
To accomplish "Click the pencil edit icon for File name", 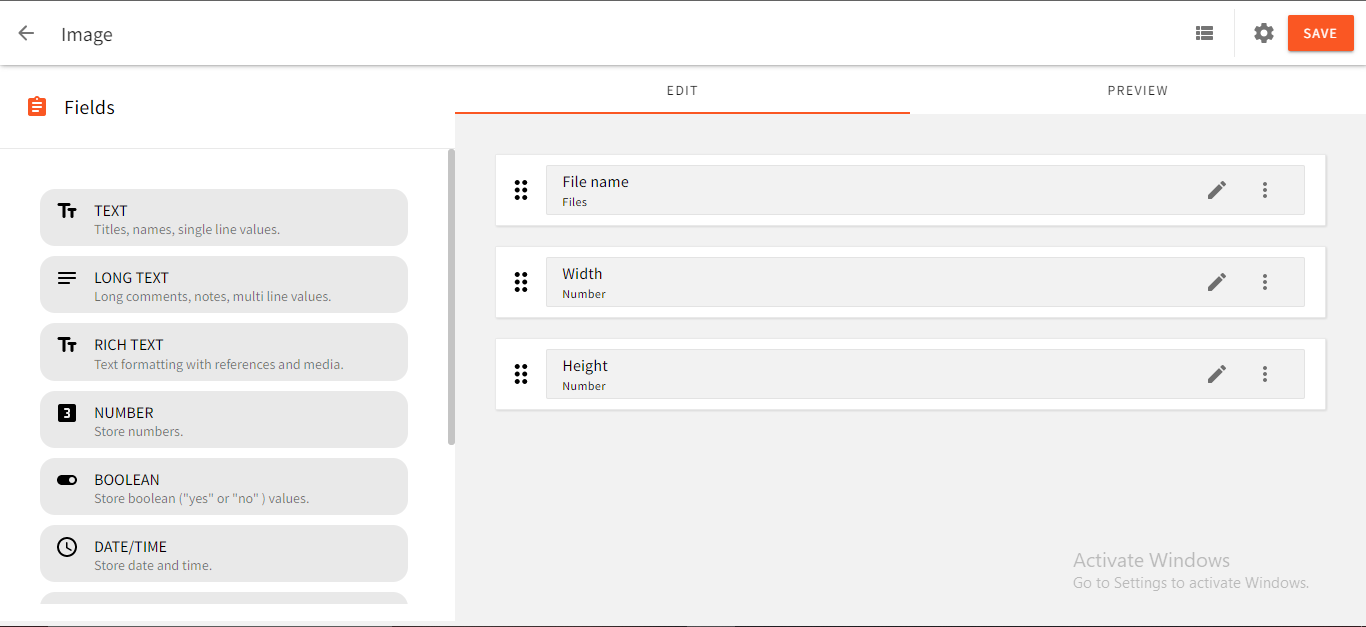I will (1216, 190).
